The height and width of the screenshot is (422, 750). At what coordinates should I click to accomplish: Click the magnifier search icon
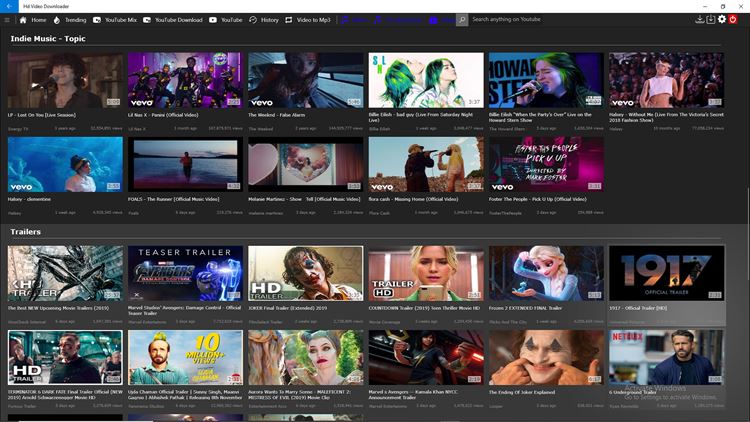pyautogui.click(x=462, y=20)
